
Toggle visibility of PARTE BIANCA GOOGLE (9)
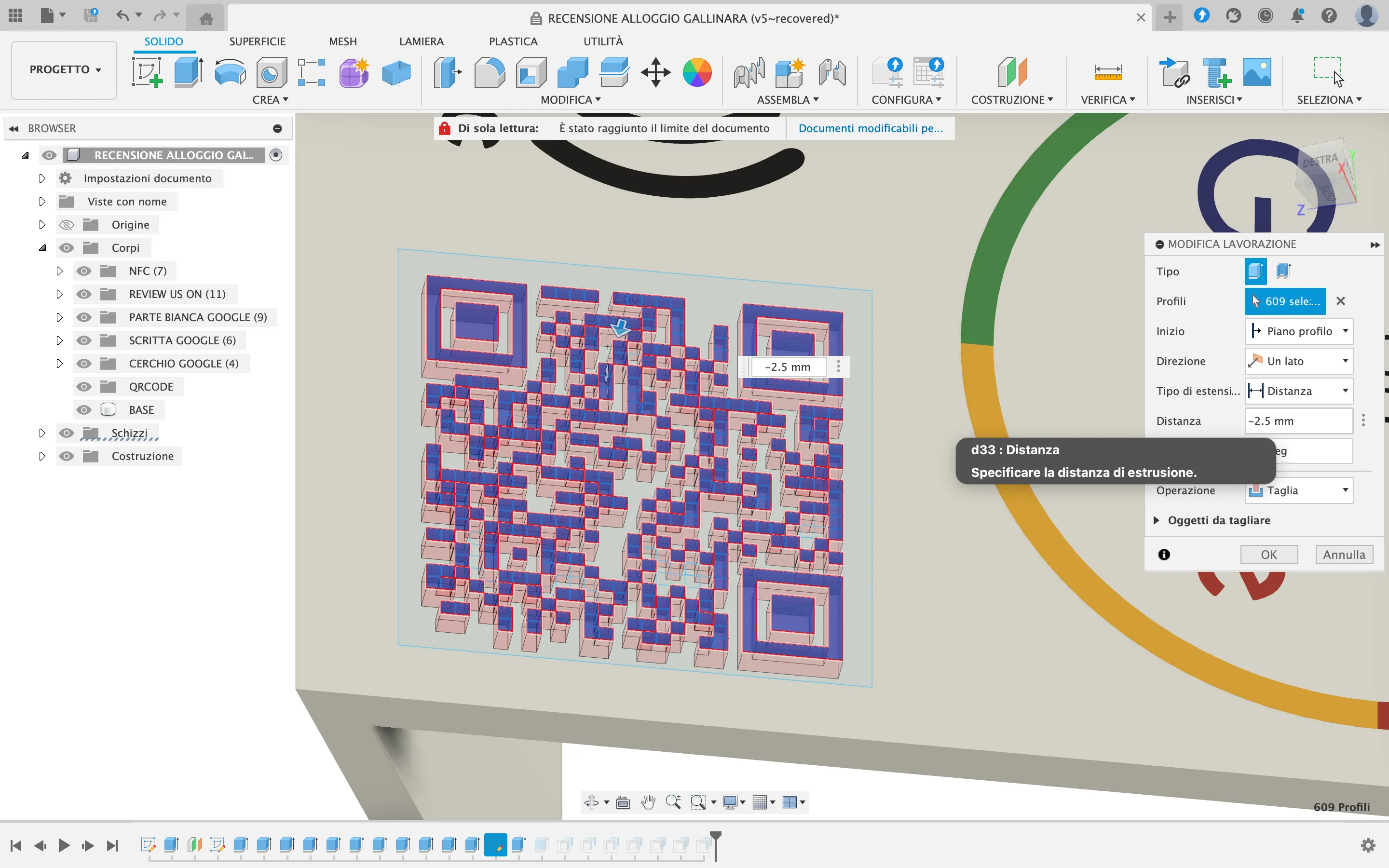tap(84, 317)
